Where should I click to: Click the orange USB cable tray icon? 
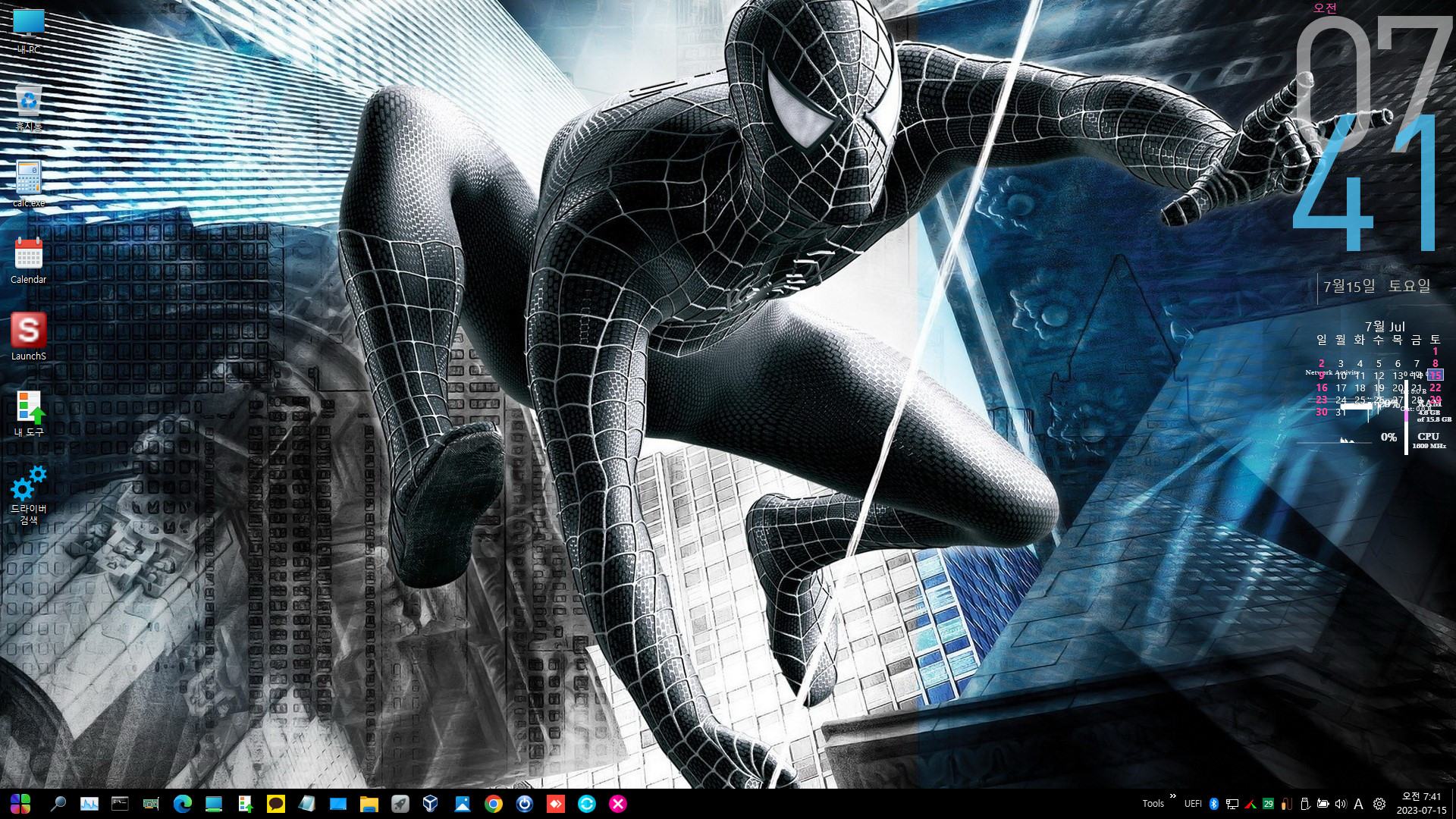[1286, 804]
